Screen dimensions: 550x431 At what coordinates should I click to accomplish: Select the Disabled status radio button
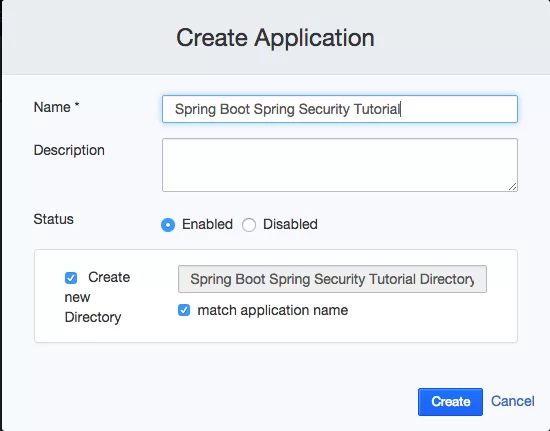pyautogui.click(x=249, y=225)
